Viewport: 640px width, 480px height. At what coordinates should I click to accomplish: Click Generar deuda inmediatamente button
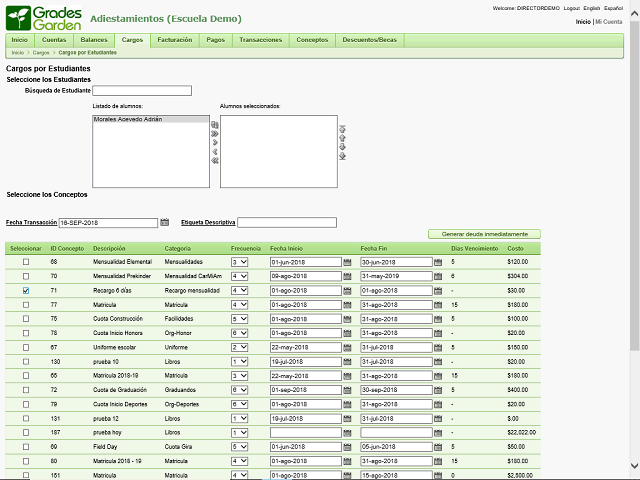pos(484,234)
